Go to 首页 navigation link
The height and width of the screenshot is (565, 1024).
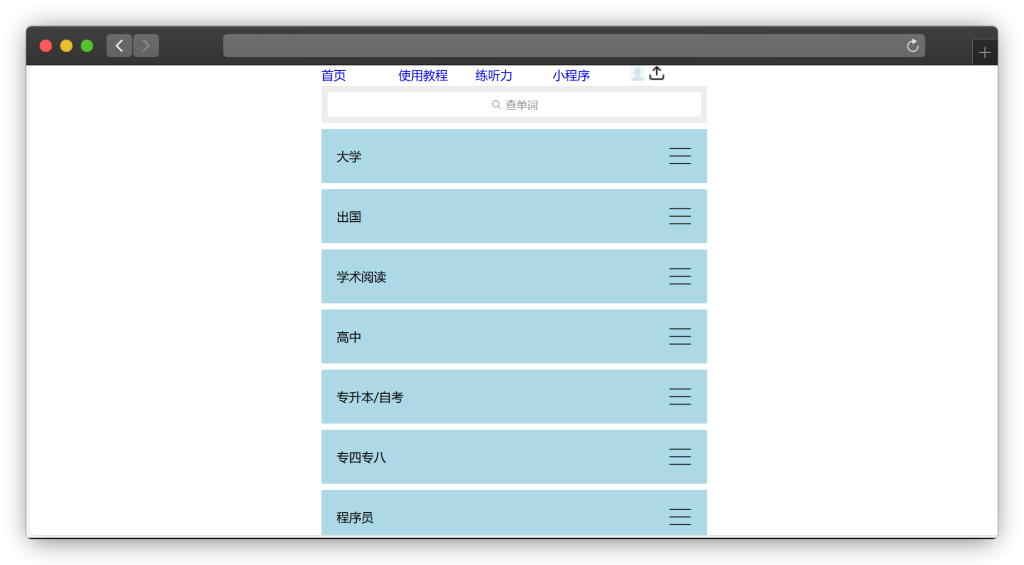(x=334, y=76)
